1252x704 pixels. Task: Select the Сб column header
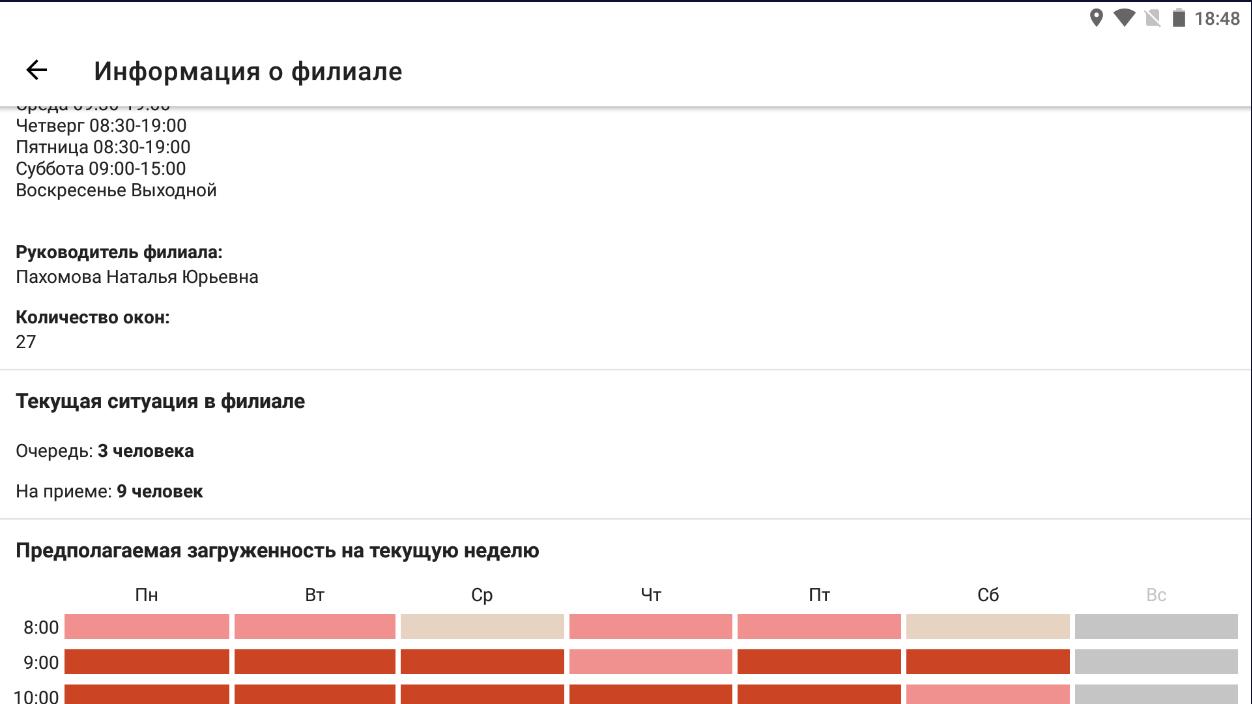988,595
